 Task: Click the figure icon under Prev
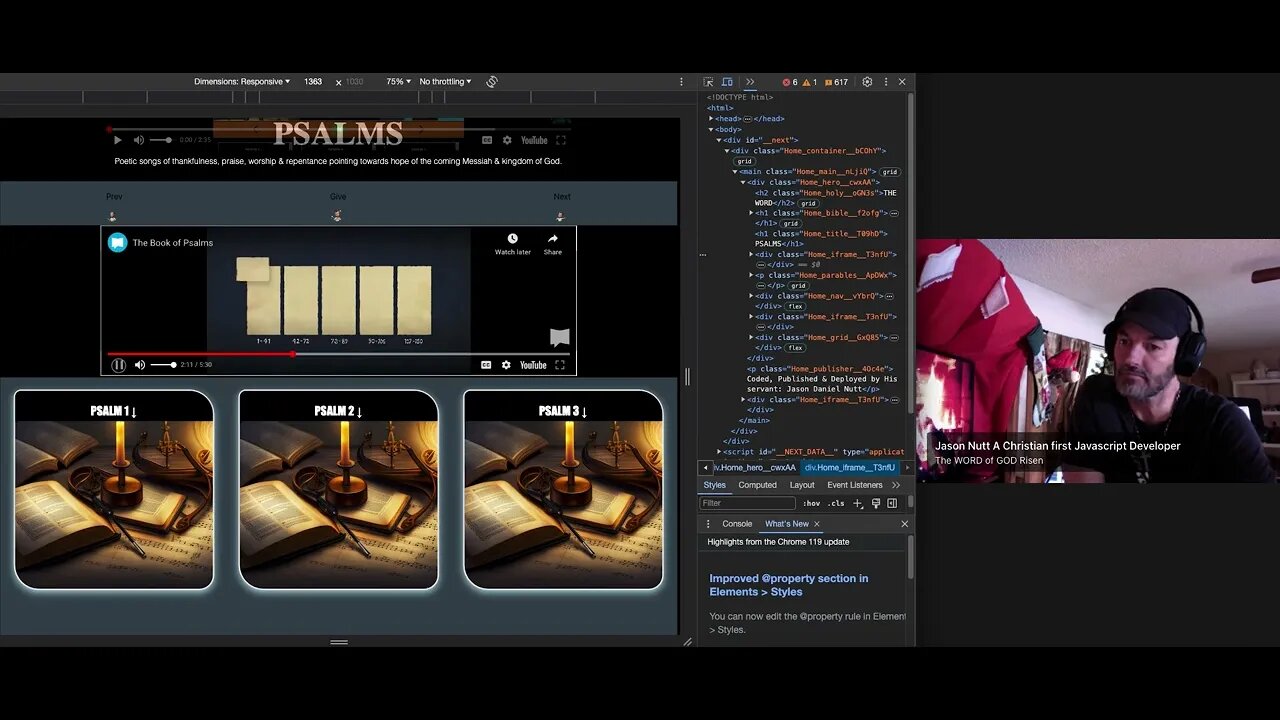(112, 216)
